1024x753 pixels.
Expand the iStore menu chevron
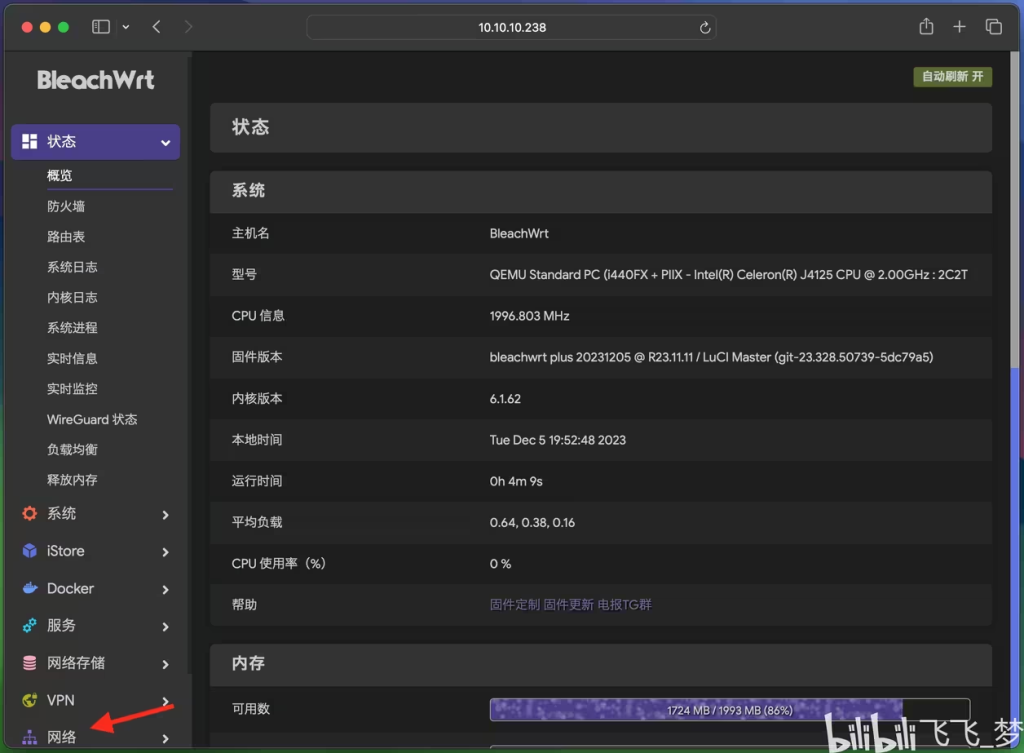(x=165, y=552)
